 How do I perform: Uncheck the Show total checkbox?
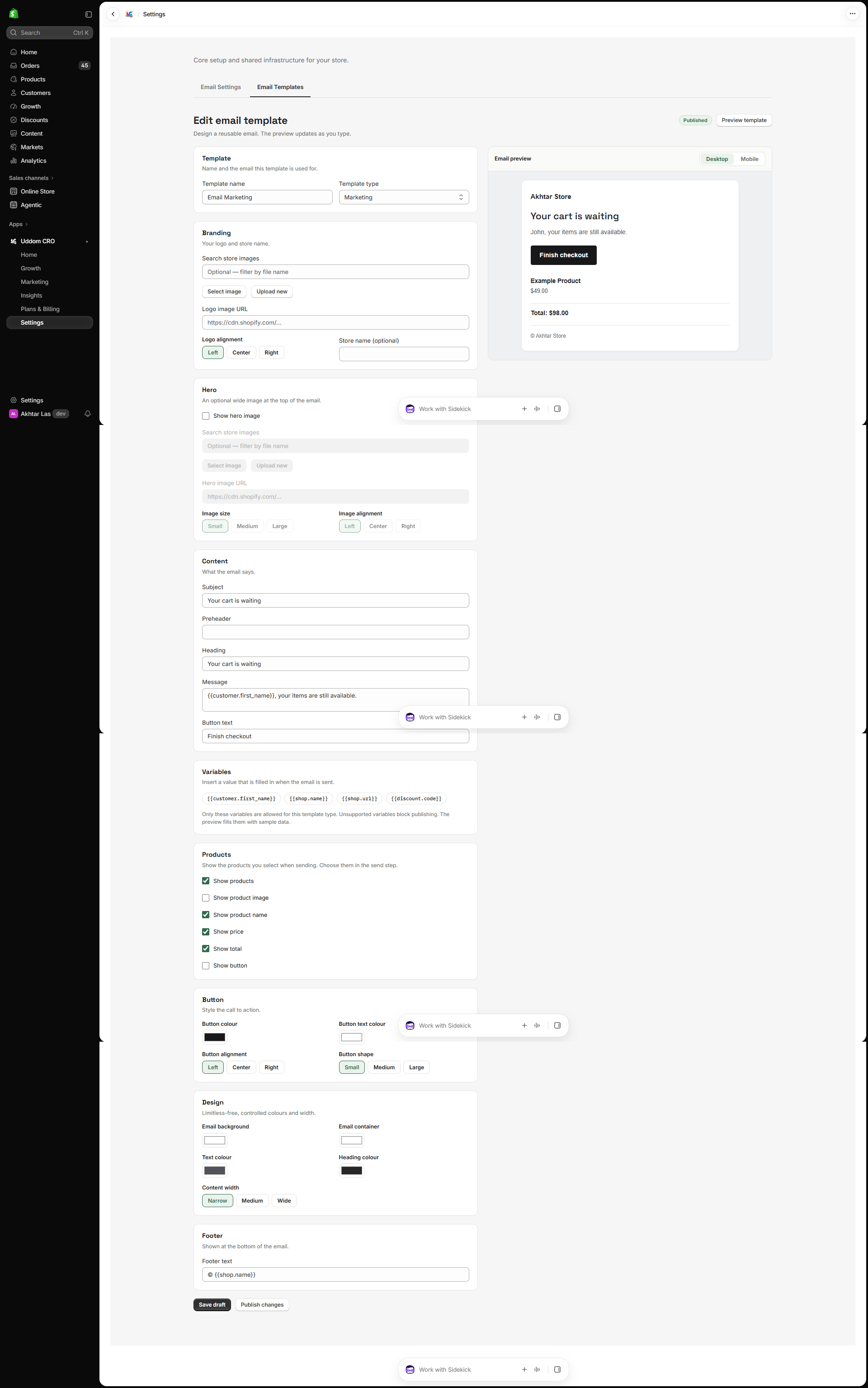point(206,949)
